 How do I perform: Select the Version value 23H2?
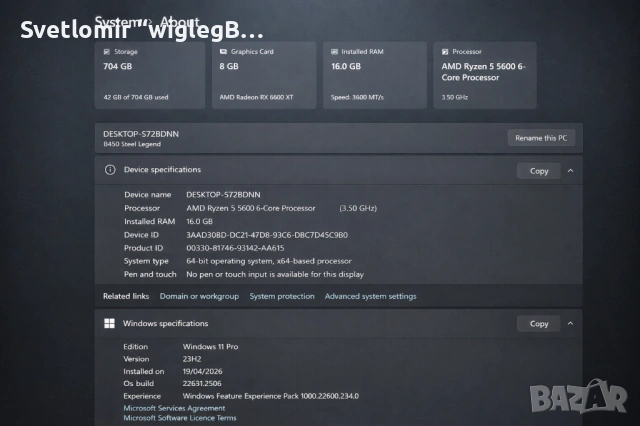[x=192, y=359]
